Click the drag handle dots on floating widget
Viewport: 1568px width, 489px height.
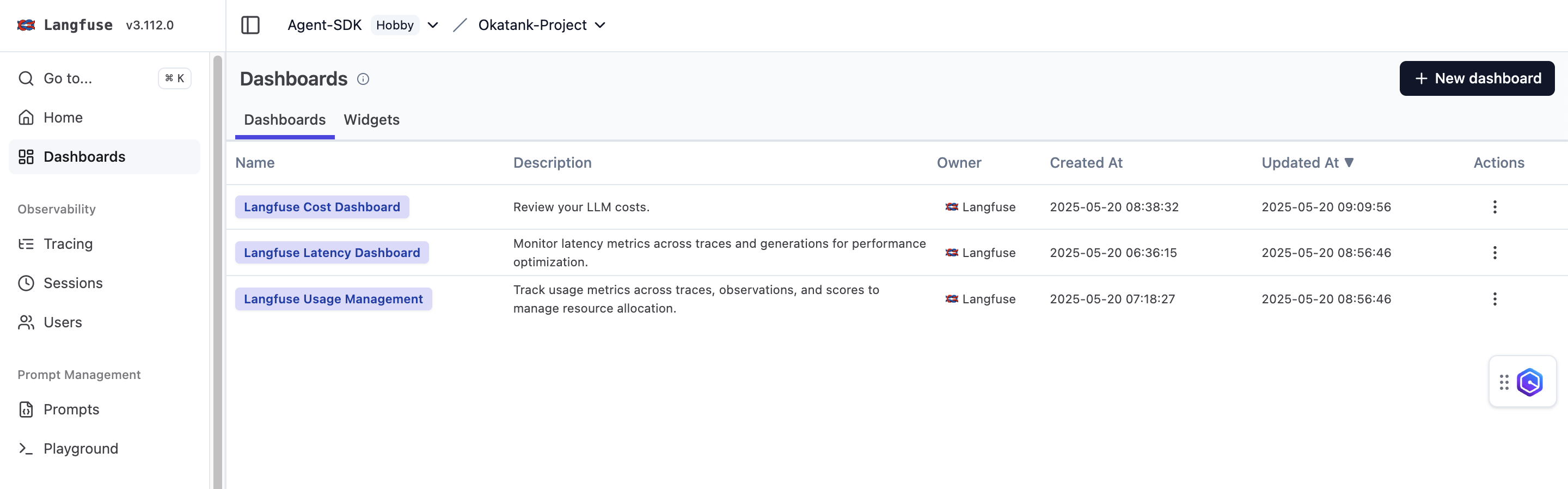point(1503,382)
